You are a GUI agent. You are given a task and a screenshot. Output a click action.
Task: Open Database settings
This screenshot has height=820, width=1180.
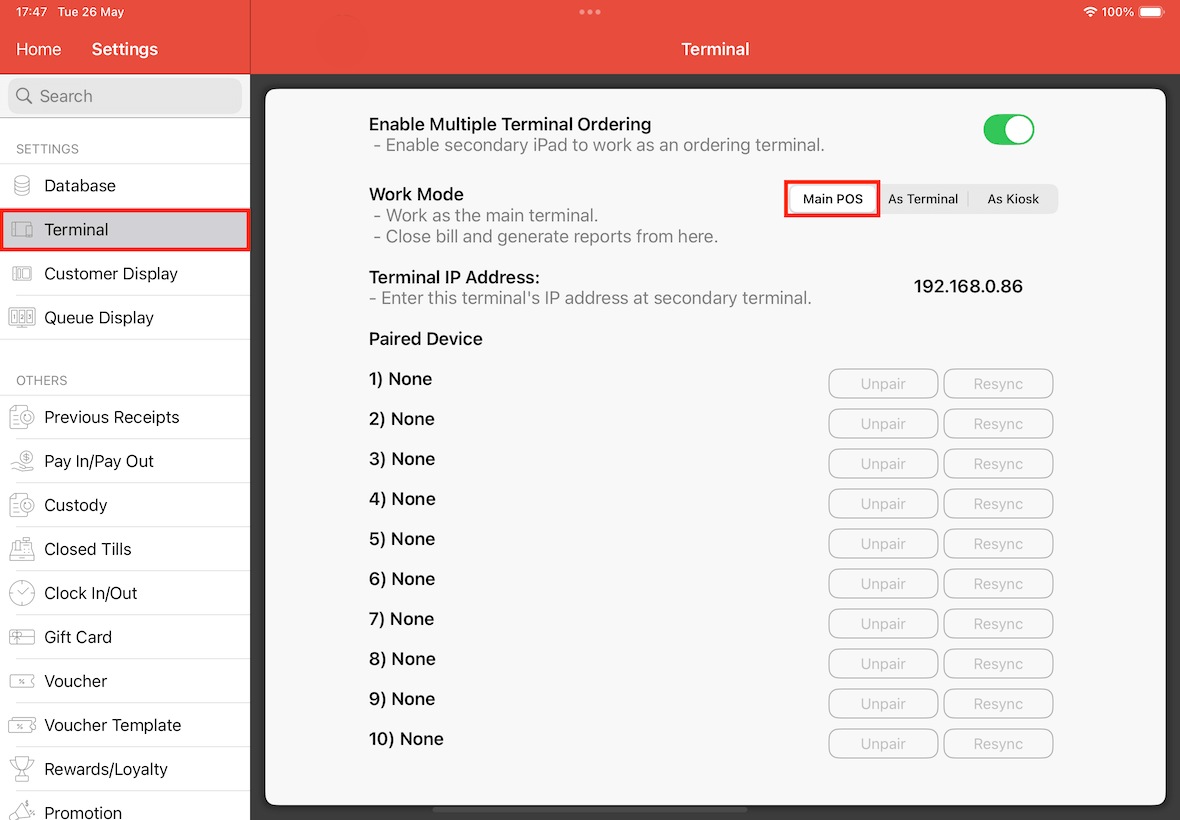point(125,186)
